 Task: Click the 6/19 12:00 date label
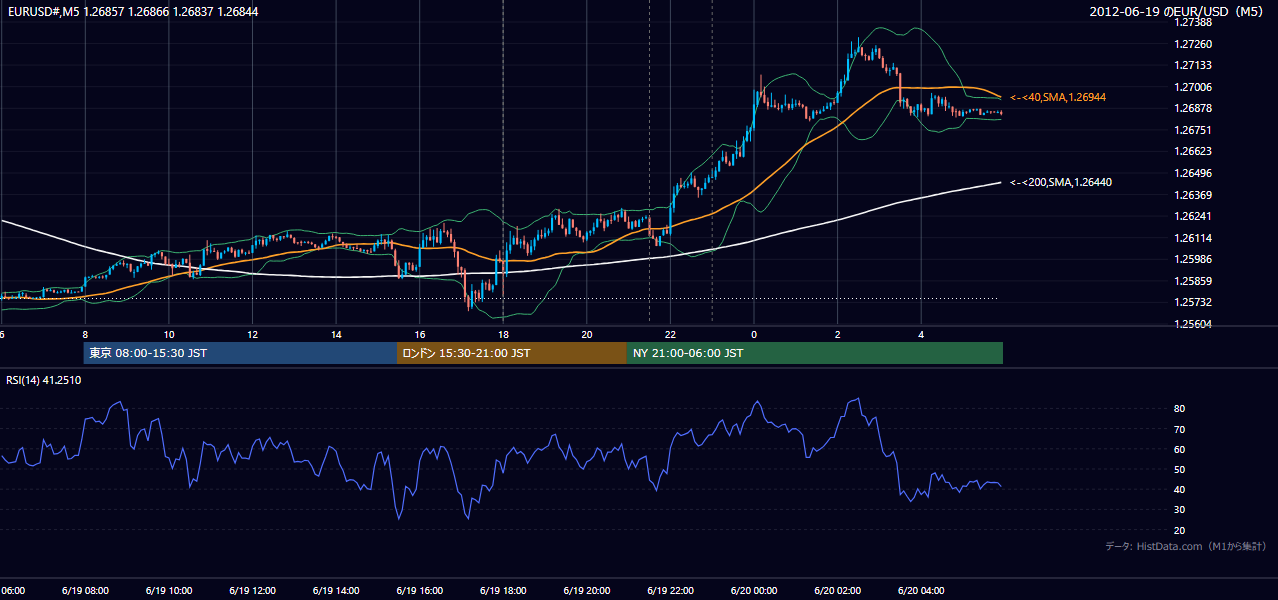252,590
